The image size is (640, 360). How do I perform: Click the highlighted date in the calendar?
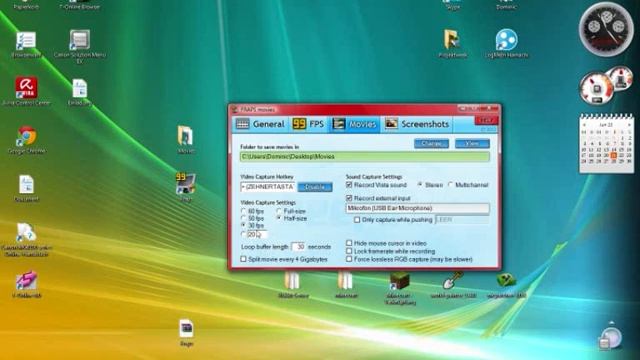613,155
